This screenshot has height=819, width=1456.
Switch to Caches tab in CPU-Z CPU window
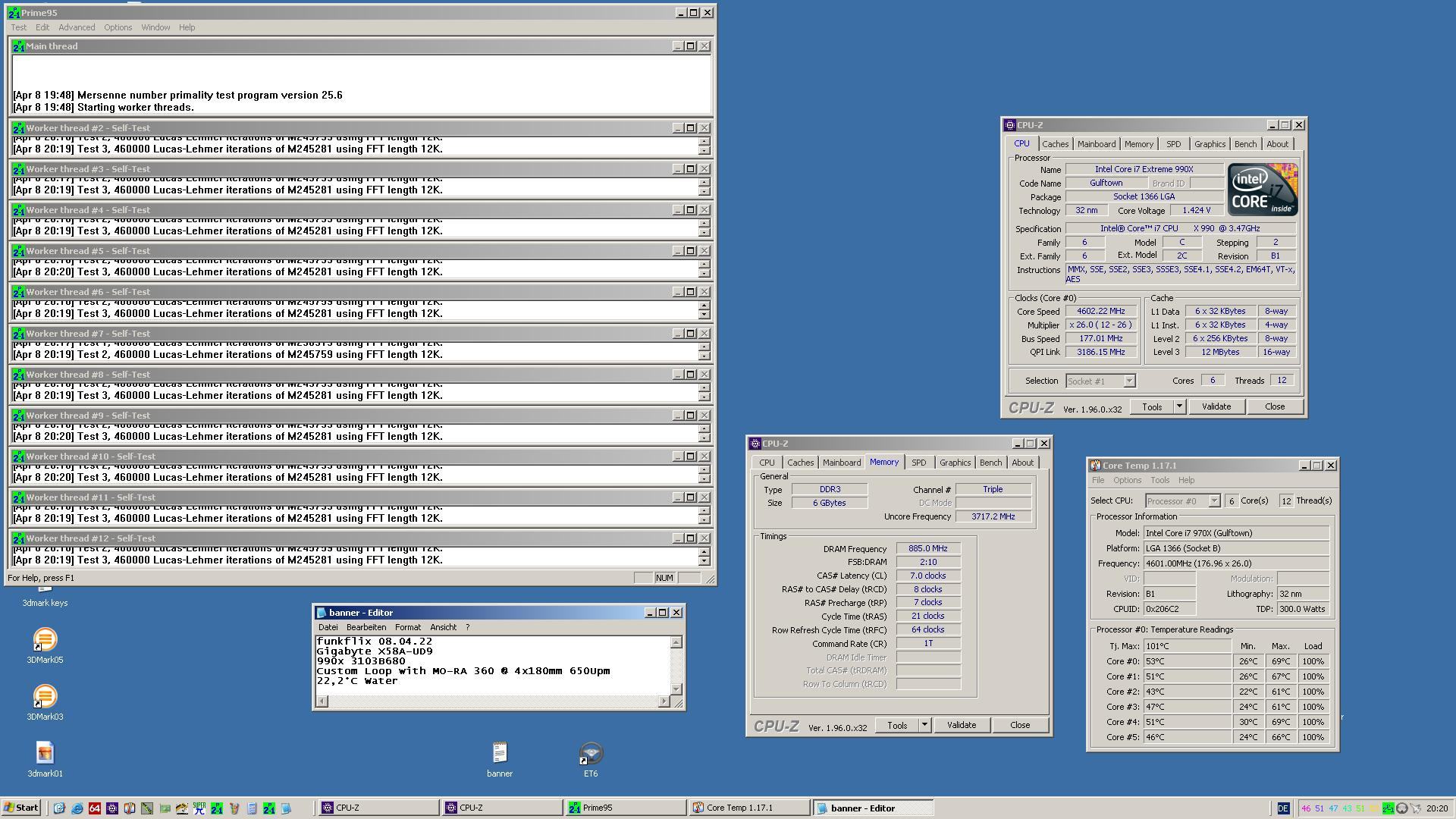1055,144
